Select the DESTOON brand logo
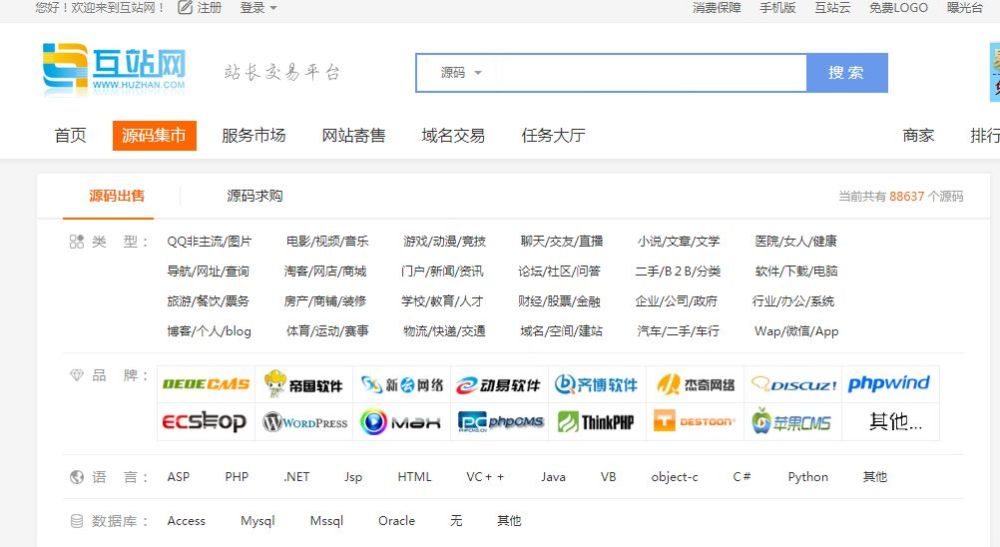This screenshot has height=547, width=1000. [x=695, y=421]
